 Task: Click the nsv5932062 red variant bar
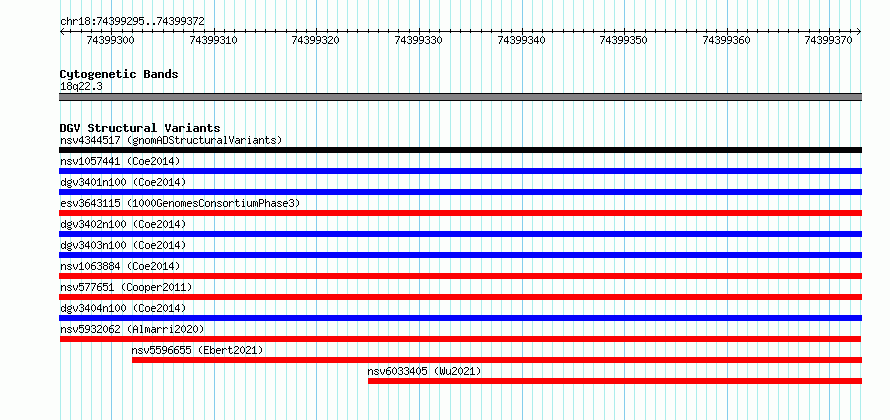460,339
